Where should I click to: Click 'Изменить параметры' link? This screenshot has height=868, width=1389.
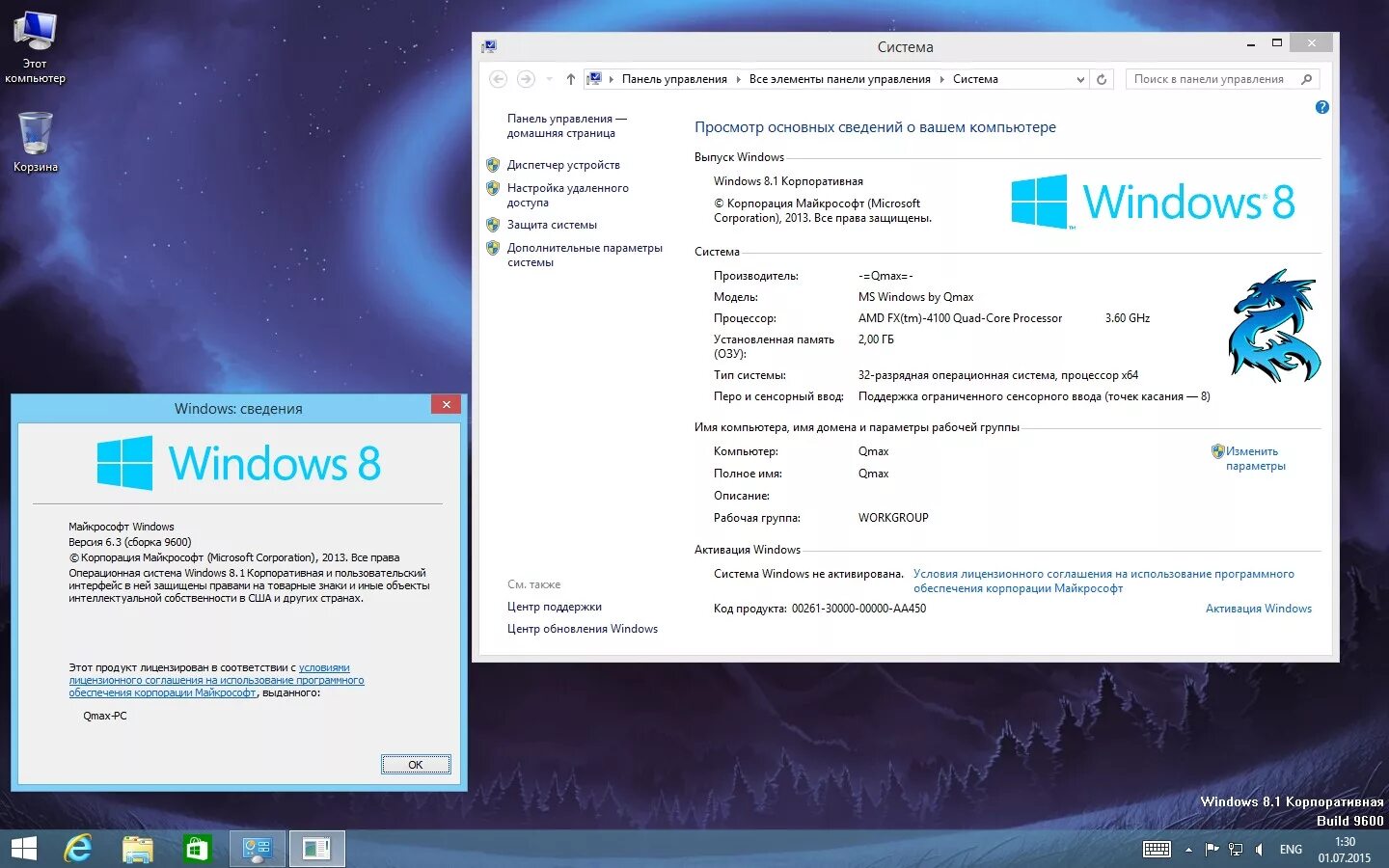point(1255,458)
